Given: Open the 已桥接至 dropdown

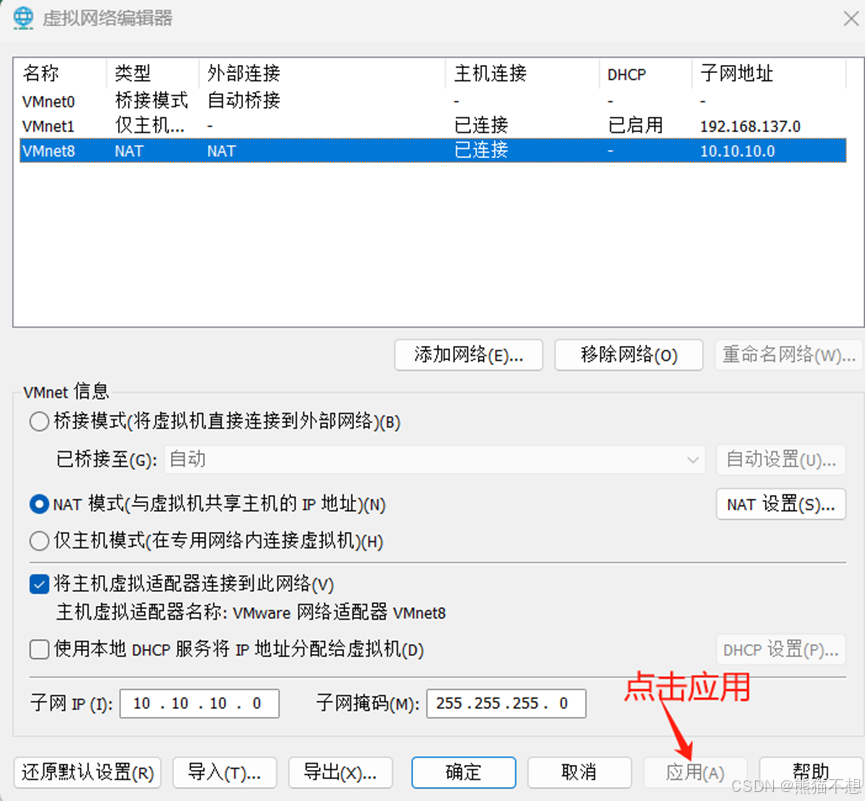Looking at the screenshot, I should click(x=435, y=460).
